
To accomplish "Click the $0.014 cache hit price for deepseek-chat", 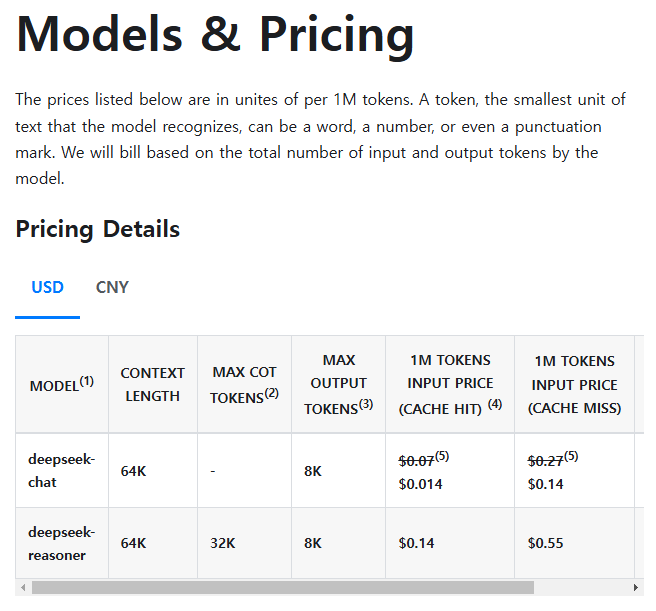I will [420, 484].
